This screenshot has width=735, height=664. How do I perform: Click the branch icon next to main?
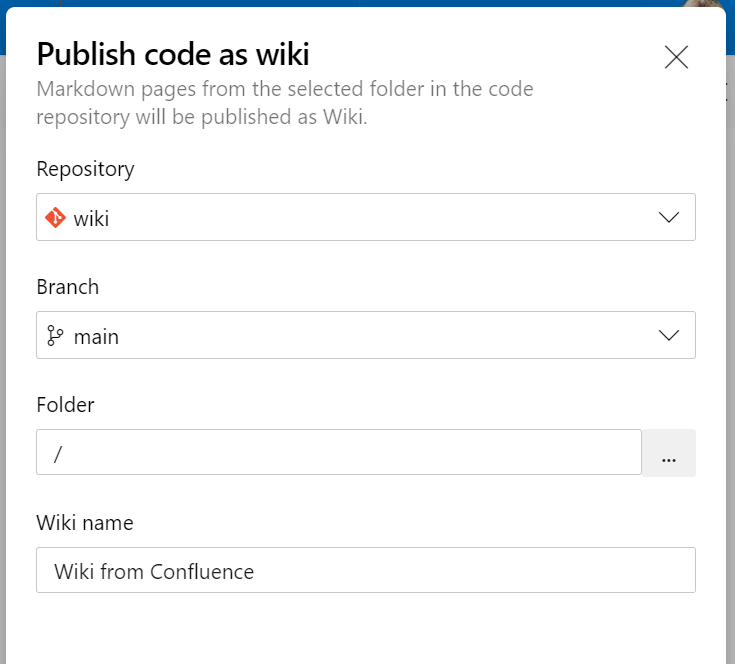click(55, 336)
